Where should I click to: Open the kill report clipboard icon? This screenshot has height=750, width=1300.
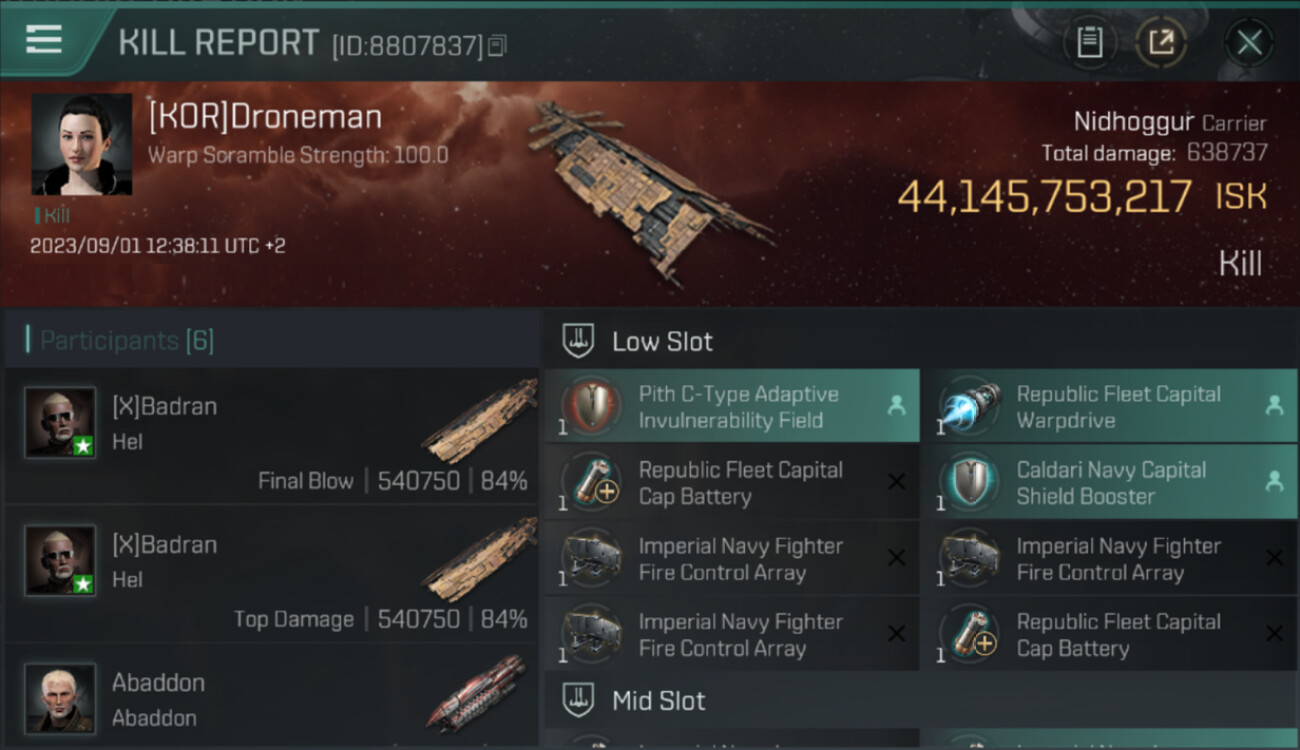(1089, 43)
